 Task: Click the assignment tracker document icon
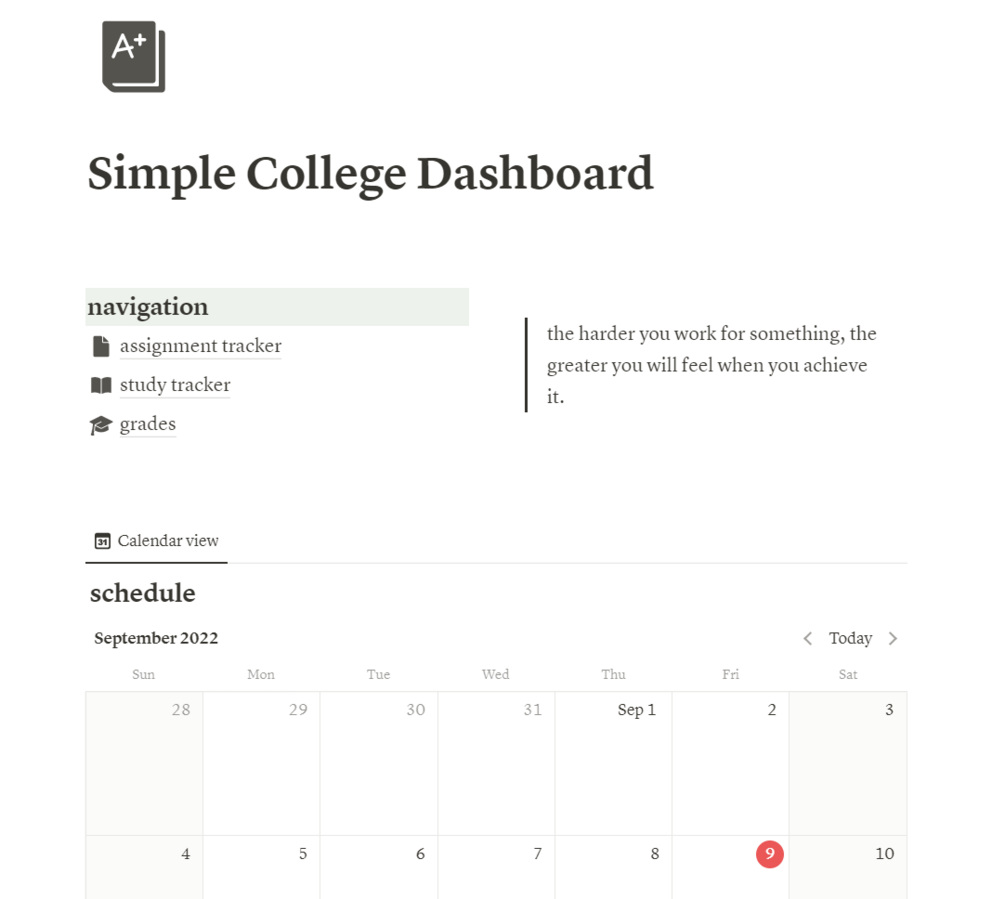pos(100,346)
